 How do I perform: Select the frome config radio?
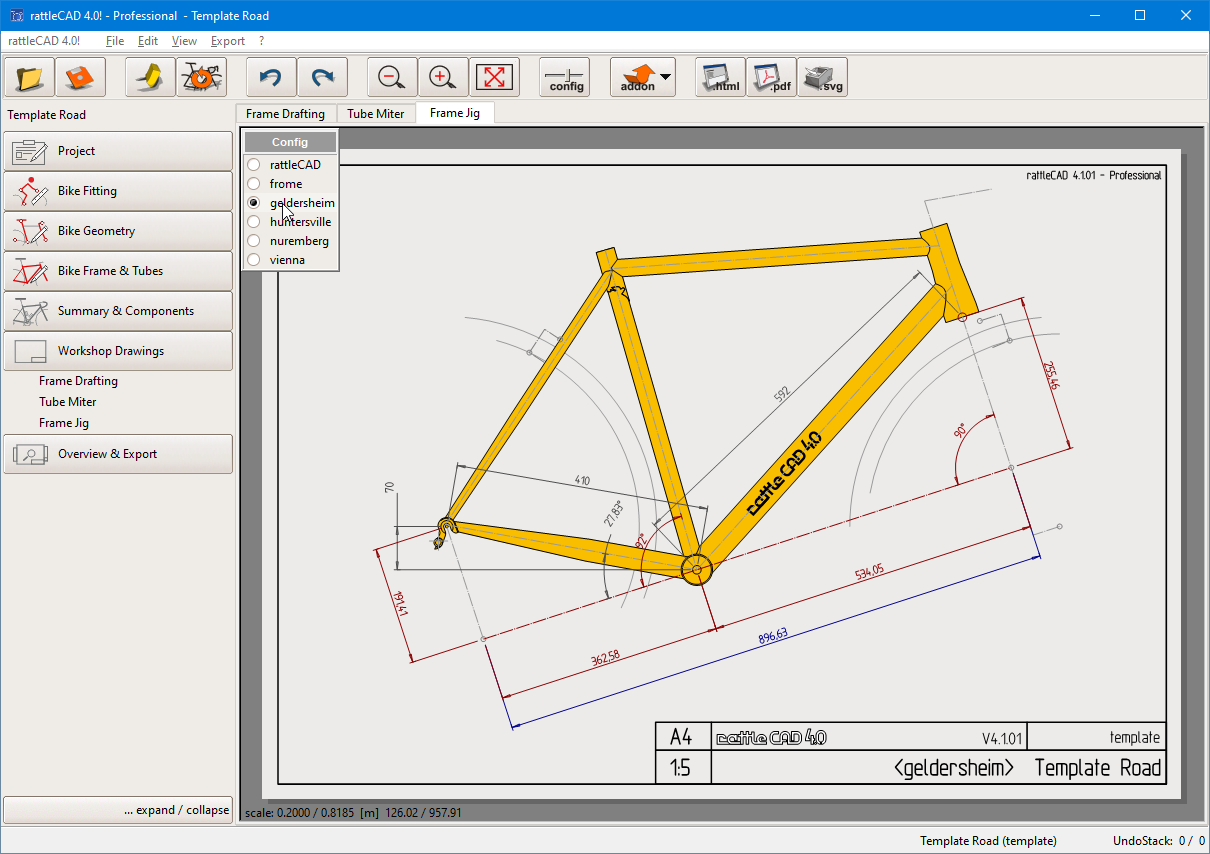coord(254,184)
